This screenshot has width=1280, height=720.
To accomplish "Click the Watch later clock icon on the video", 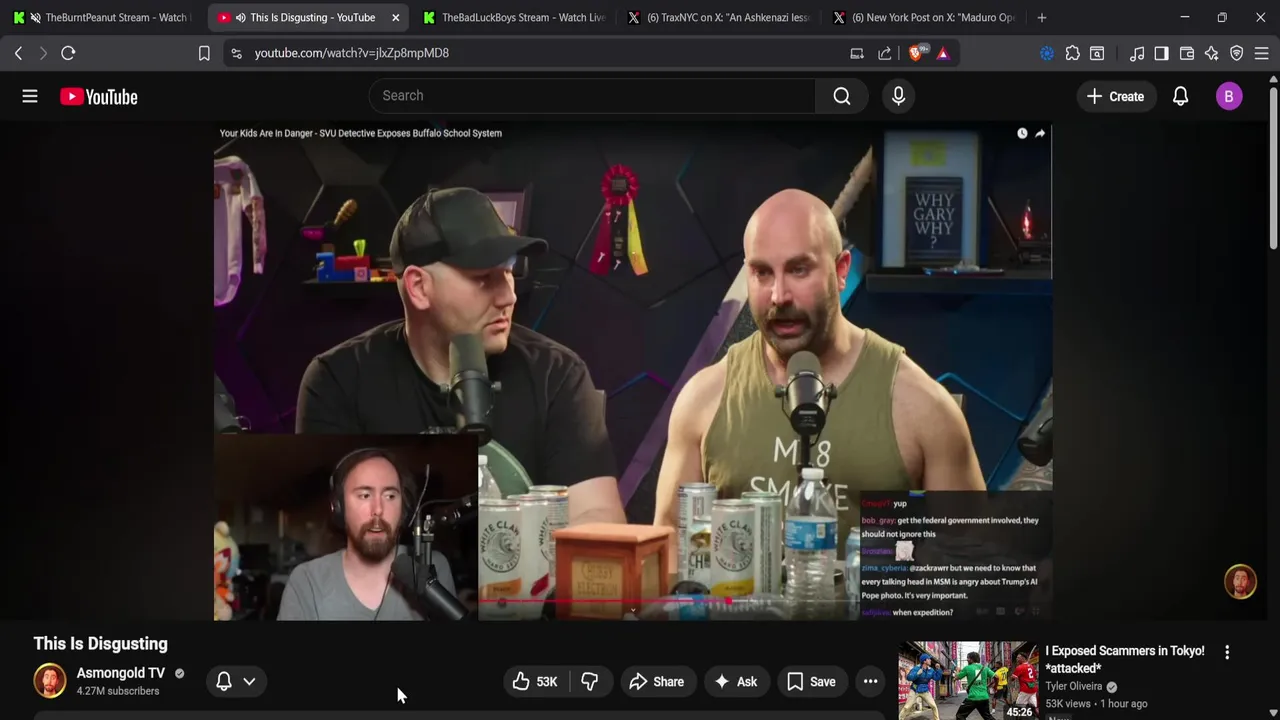I will point(1022,133).
